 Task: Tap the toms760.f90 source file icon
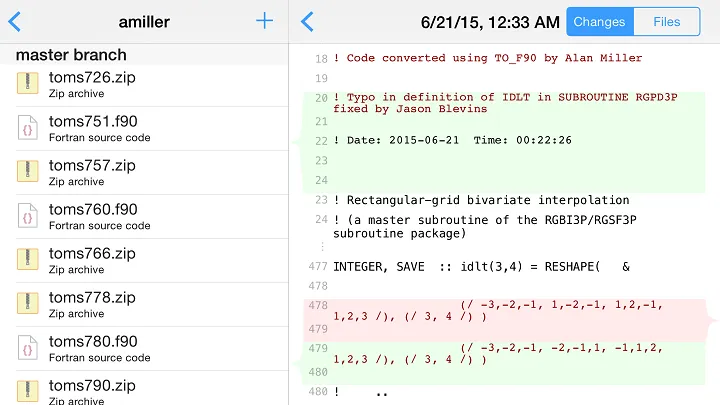[27, 216]
